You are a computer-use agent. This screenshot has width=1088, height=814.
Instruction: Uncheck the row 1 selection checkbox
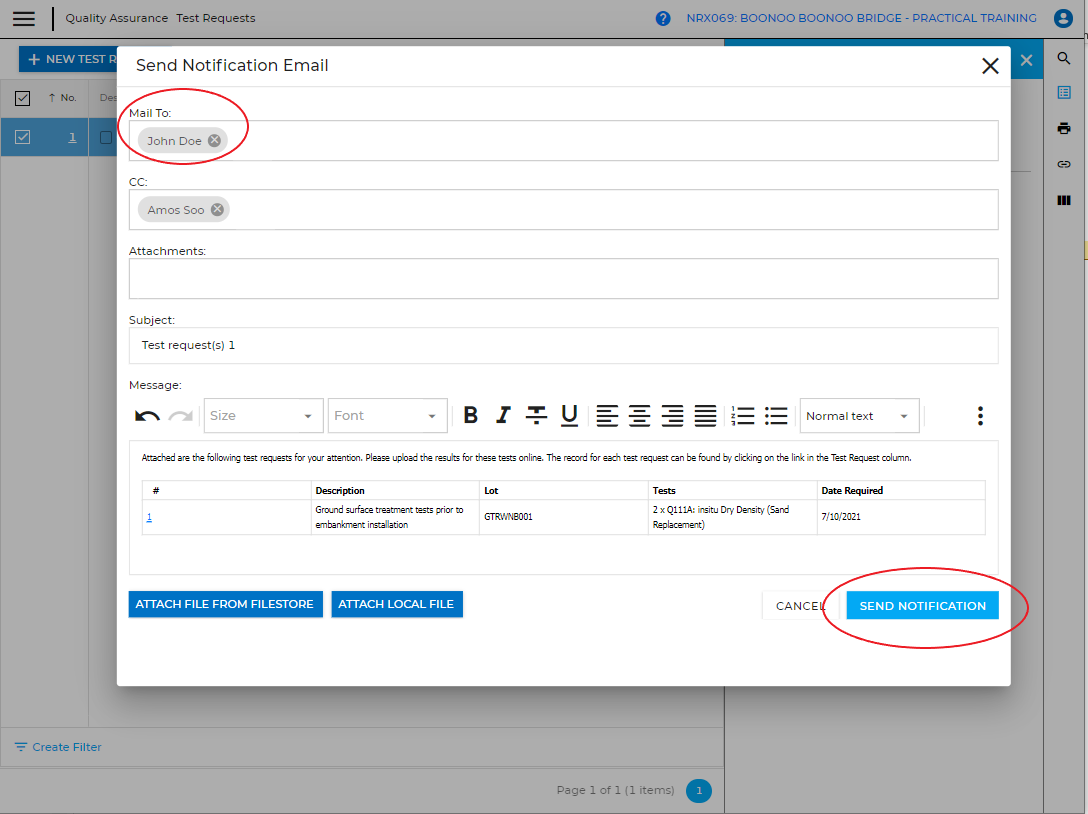(22, 137)
